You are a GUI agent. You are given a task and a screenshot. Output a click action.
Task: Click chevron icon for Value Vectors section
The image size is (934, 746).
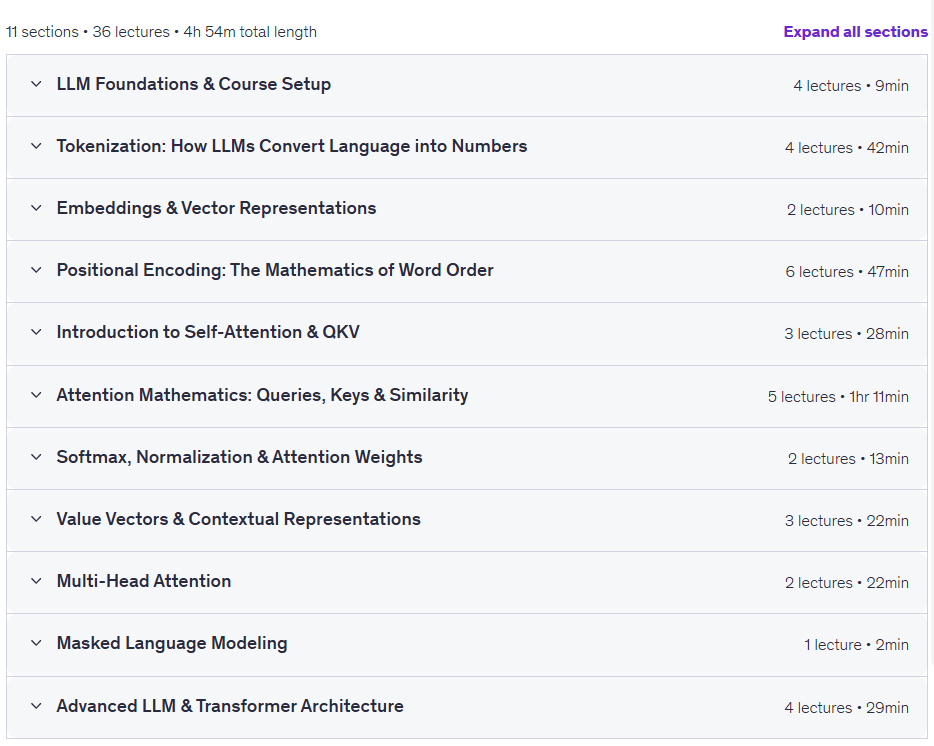[36, 519]
